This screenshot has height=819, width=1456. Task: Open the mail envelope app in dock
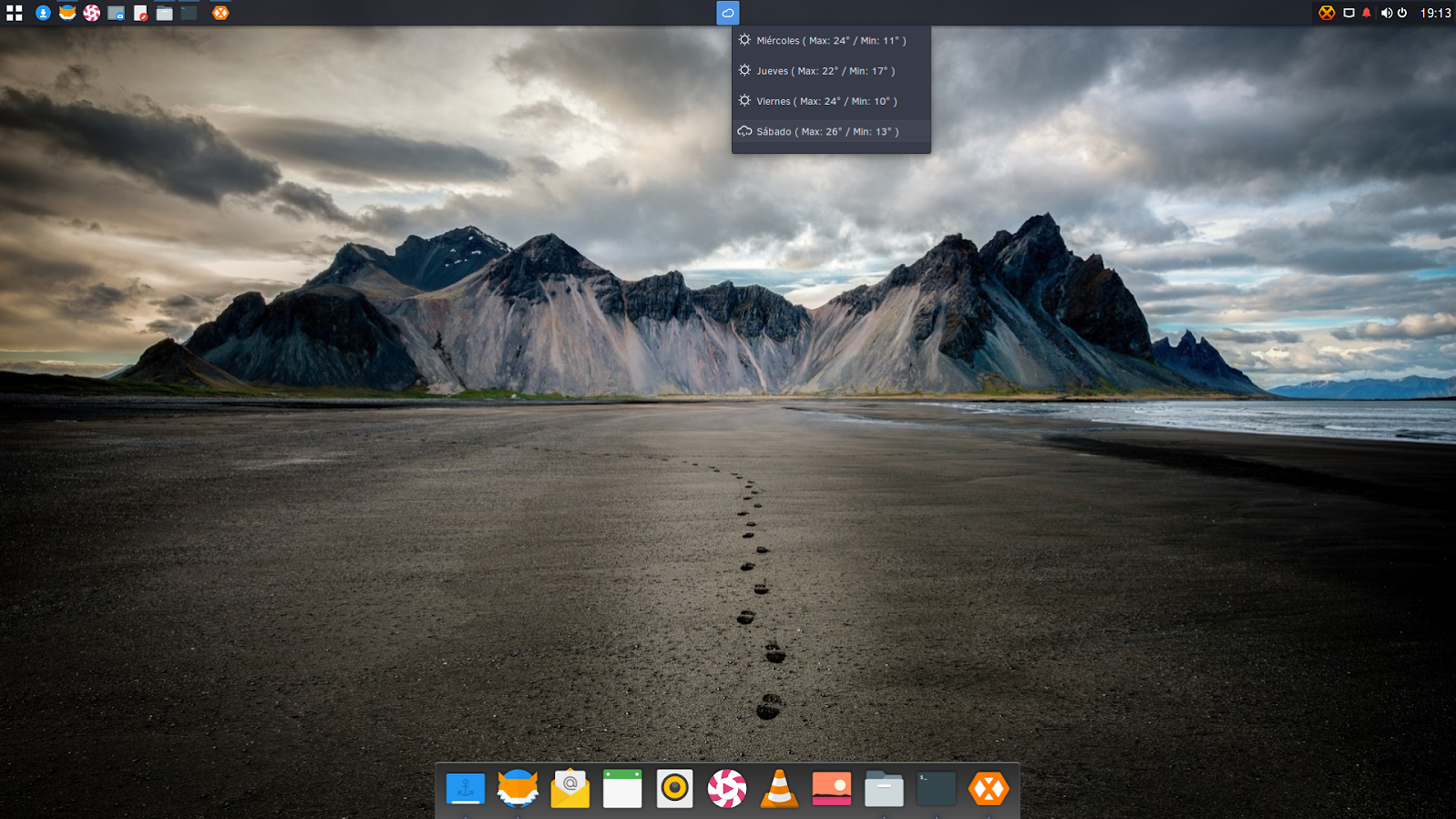click(570, 788)
